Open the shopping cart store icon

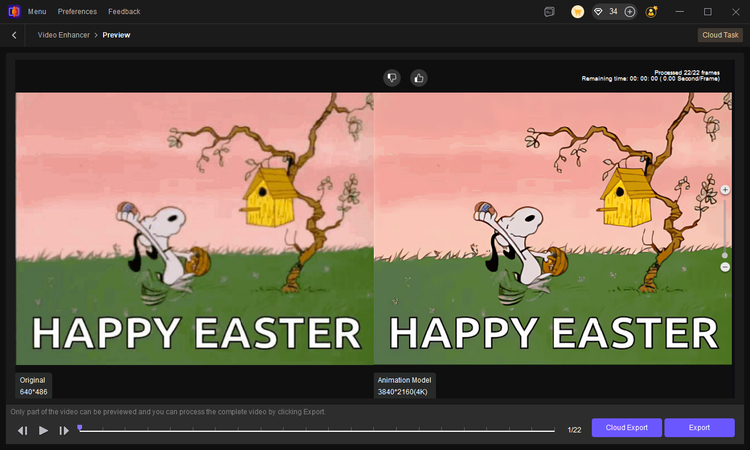click(577, 11)
